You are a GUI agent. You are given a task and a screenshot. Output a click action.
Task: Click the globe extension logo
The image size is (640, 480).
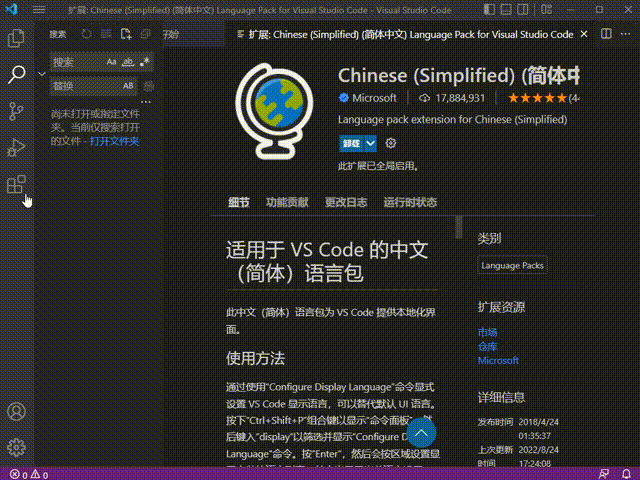point(274,111)
